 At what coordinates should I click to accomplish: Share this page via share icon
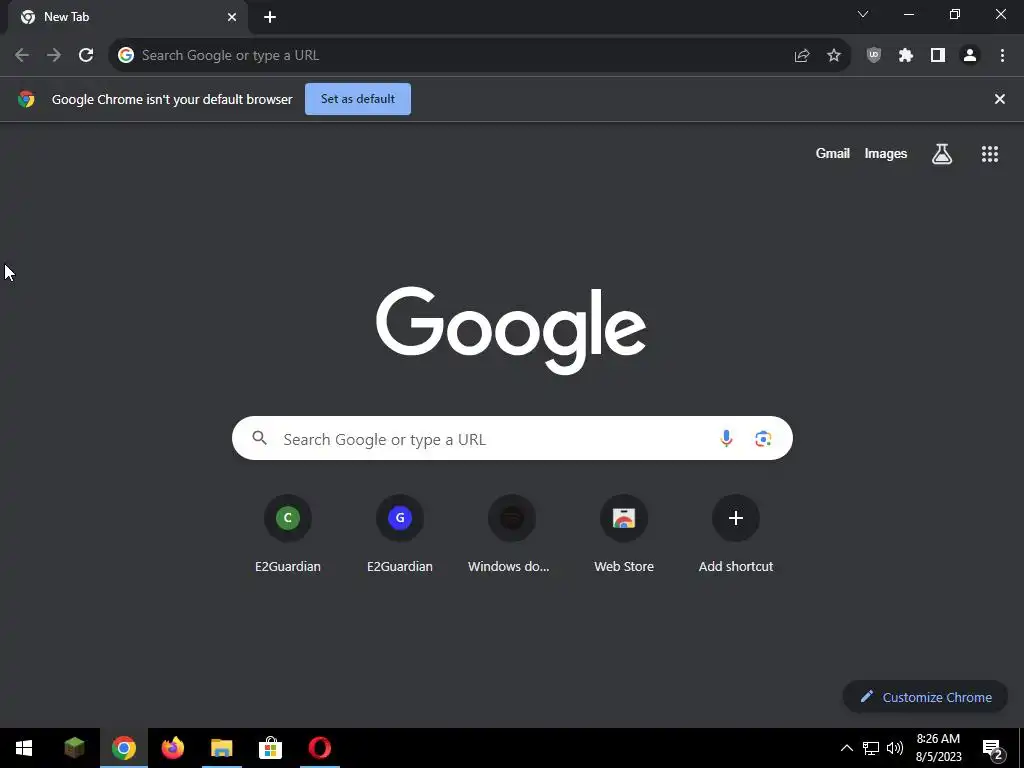pyautogui.click(x=802, y=56)
